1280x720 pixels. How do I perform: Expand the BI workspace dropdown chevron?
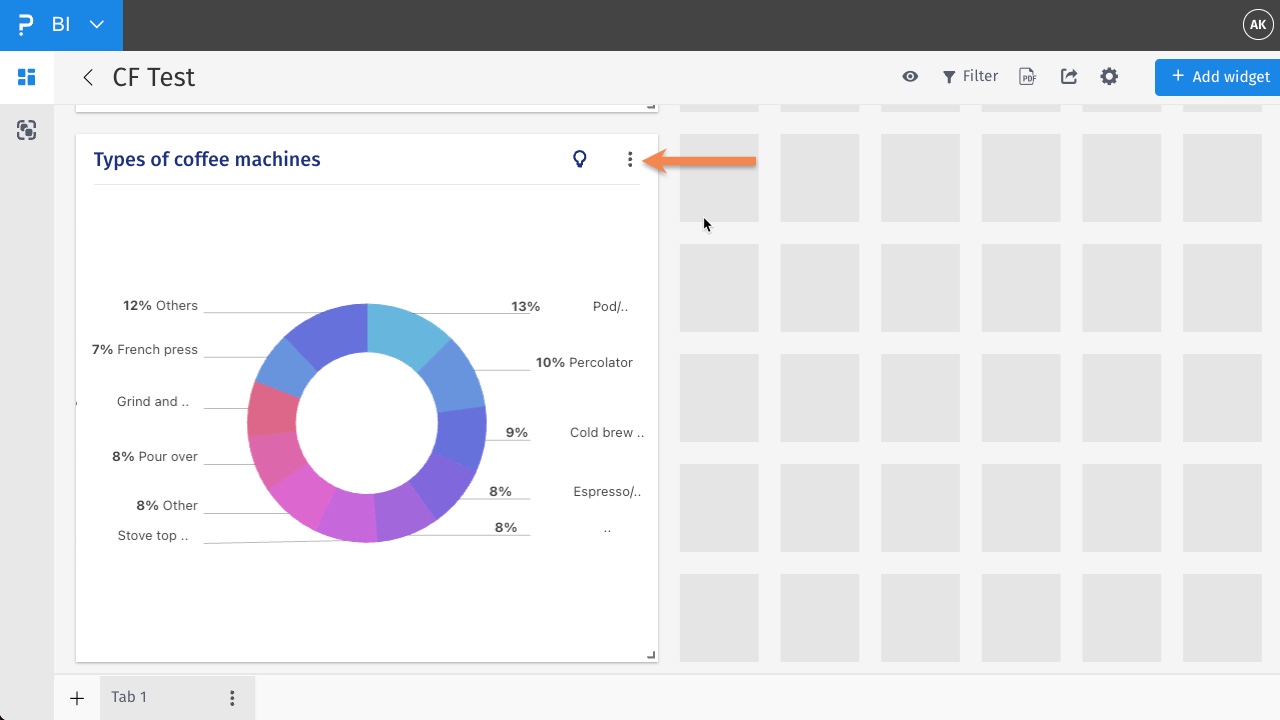[95, 24]
